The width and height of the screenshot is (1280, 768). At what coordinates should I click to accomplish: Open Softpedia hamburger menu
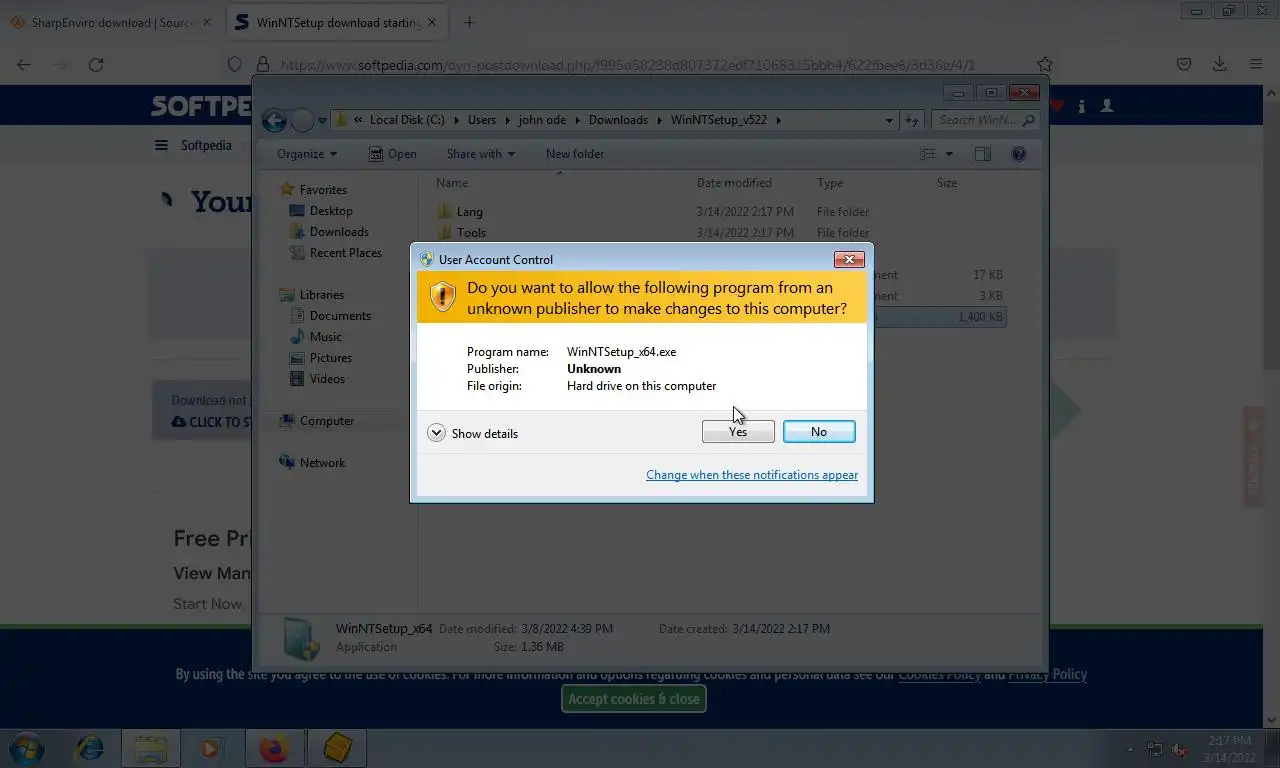(x=161, y=145)
